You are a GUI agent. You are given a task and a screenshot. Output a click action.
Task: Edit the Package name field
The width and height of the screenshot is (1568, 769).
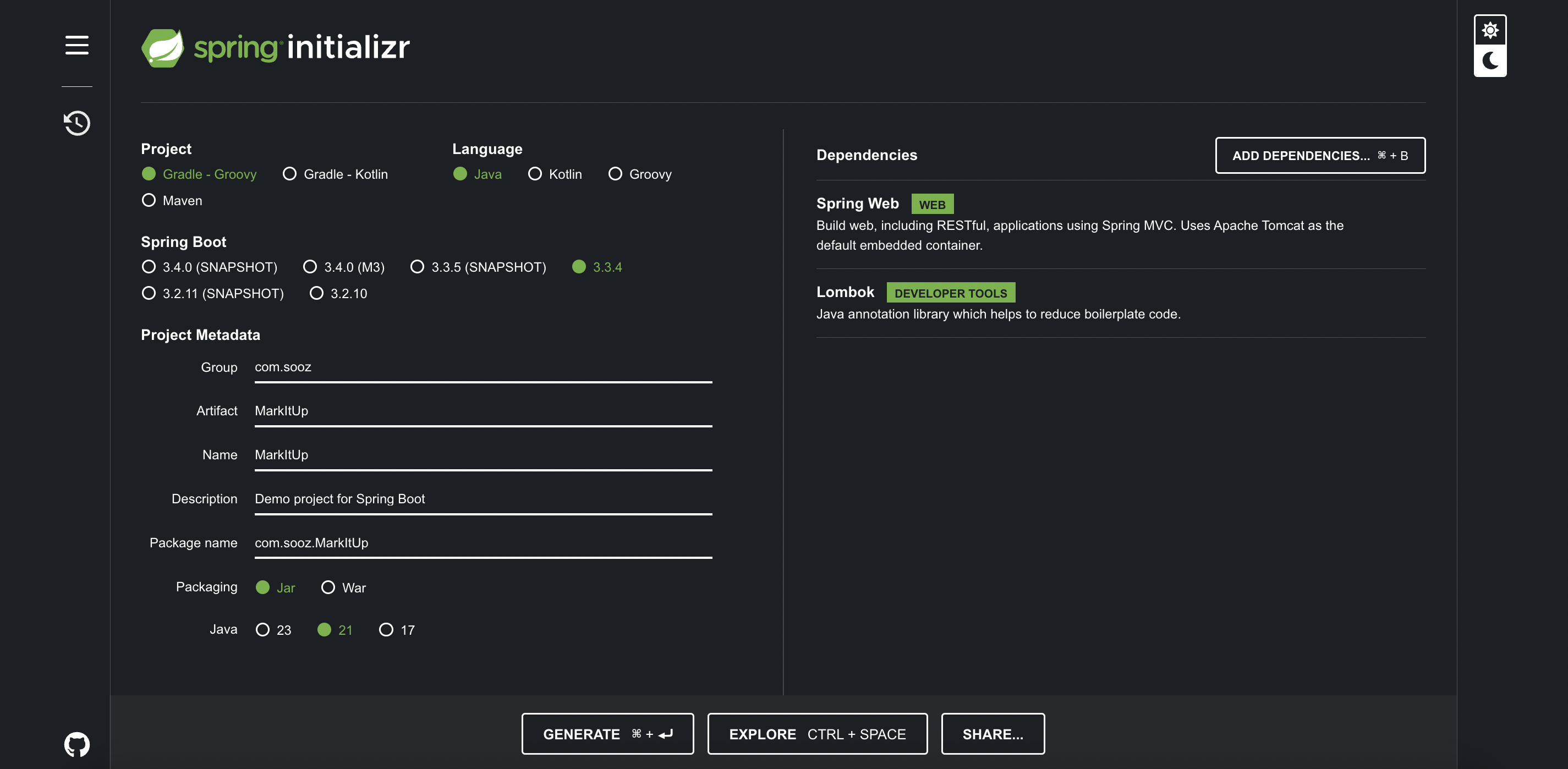tap(483, 543)
